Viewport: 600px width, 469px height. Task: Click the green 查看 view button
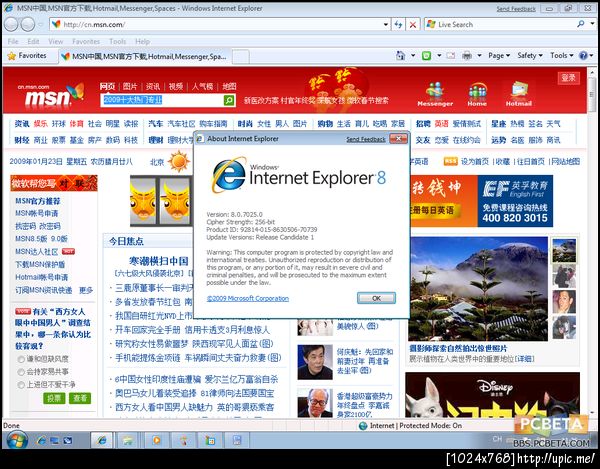click(x=80, y=398)
